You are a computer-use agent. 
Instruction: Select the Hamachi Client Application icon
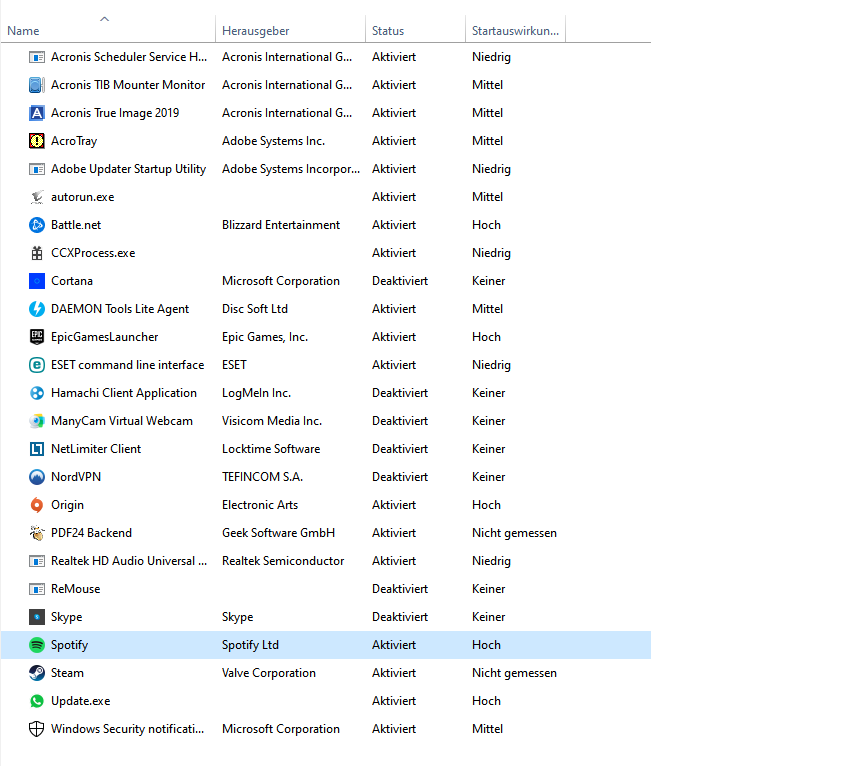37,393
